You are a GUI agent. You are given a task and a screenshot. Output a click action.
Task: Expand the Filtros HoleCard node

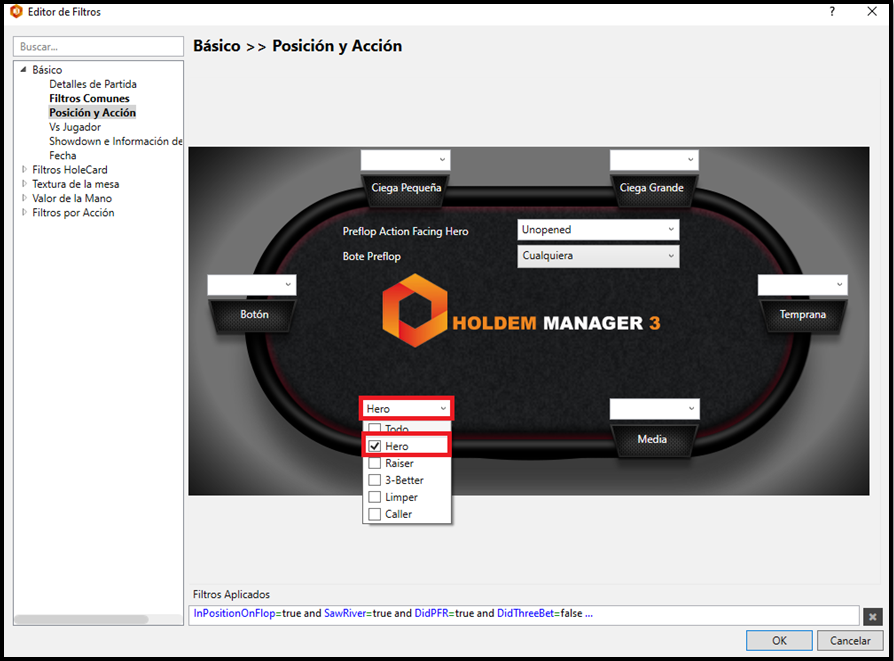tap(24, 169)
